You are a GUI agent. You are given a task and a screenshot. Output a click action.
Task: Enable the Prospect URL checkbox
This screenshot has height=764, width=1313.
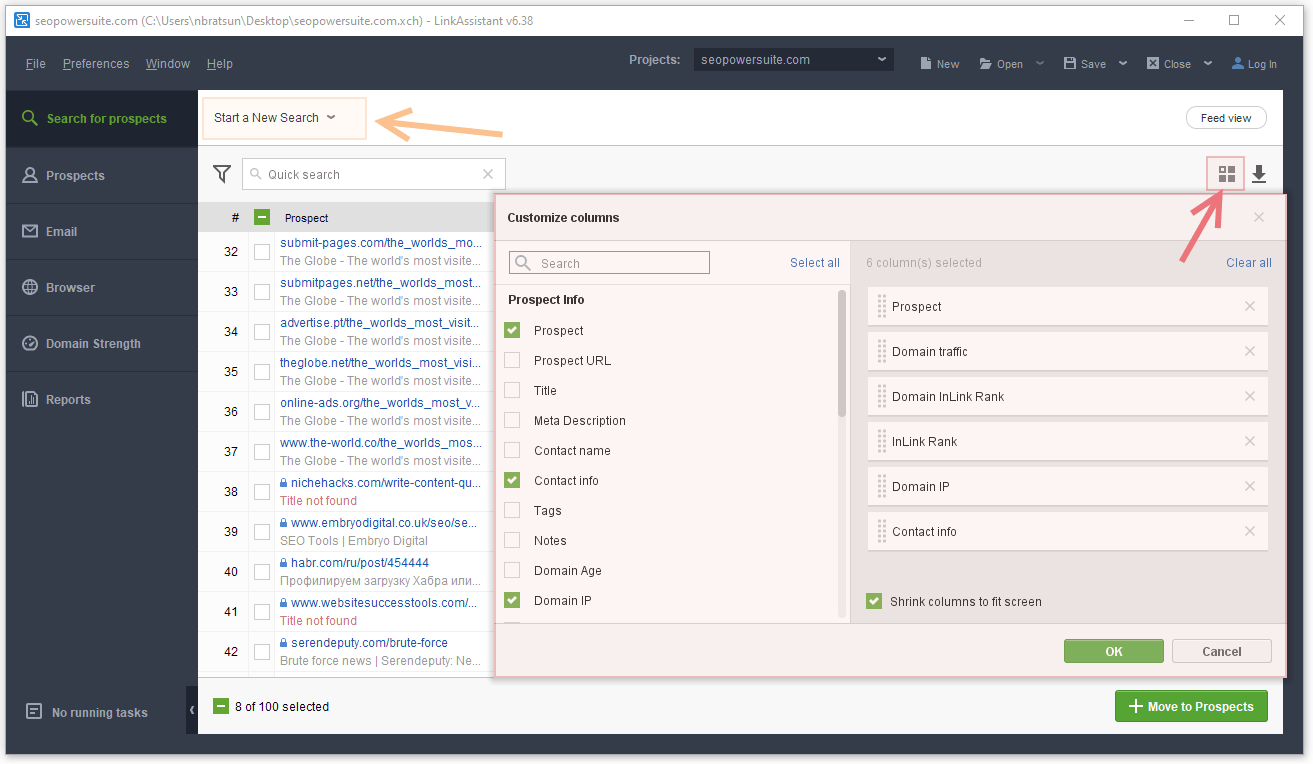pos(512,361)
